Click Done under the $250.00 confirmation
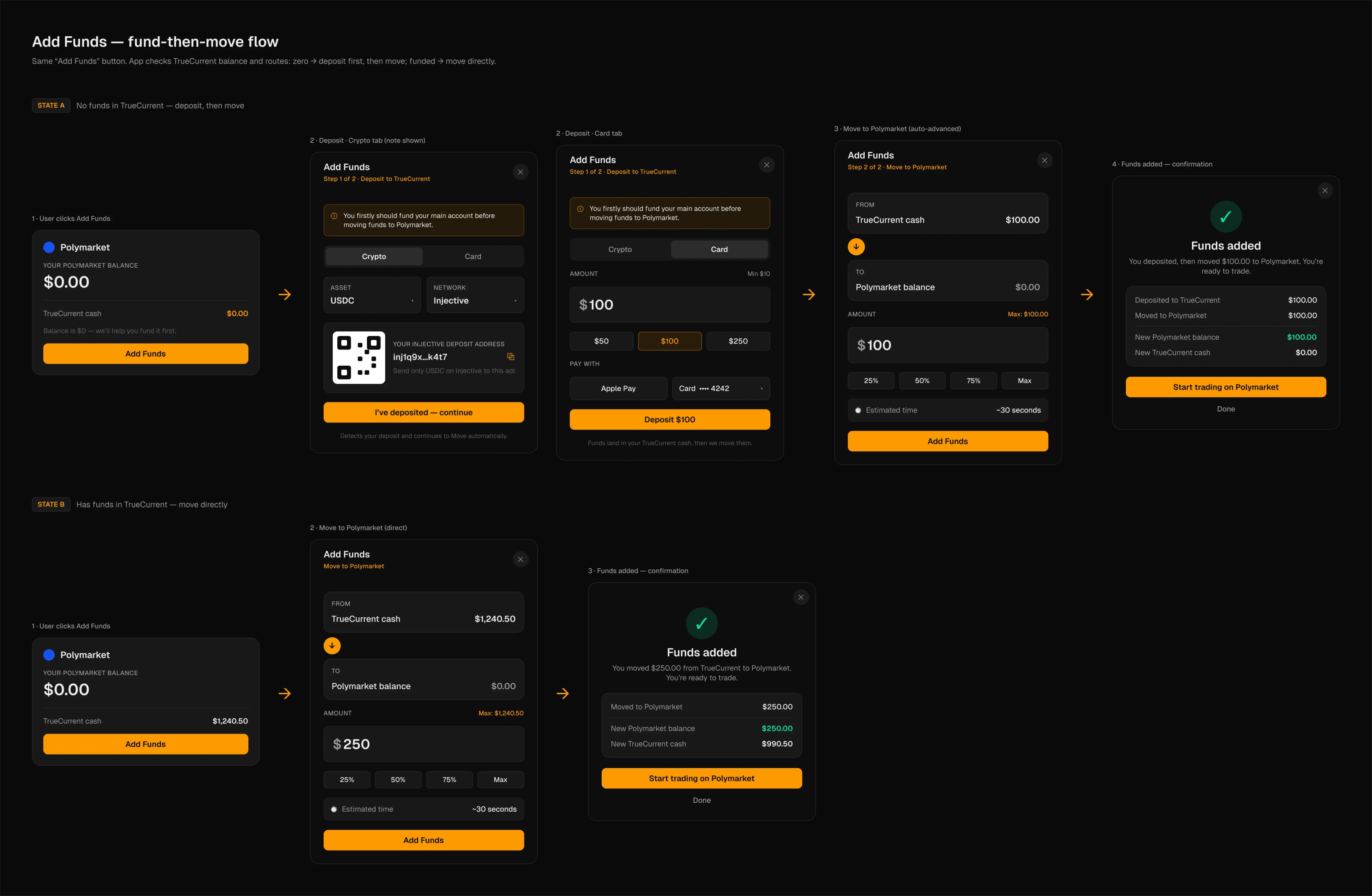The height and width of the screenshot is (896, 1372). pos(702,800)
